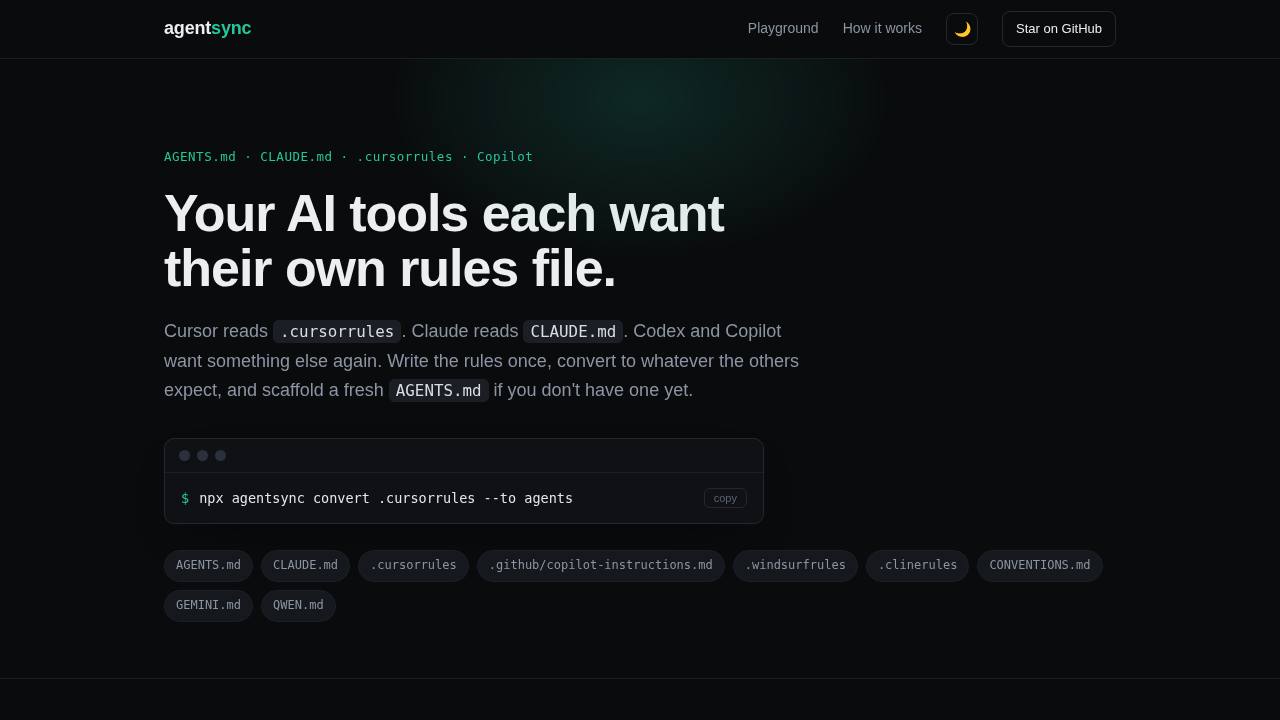
Task: Go to How it works section
Action: coord(882,28)
